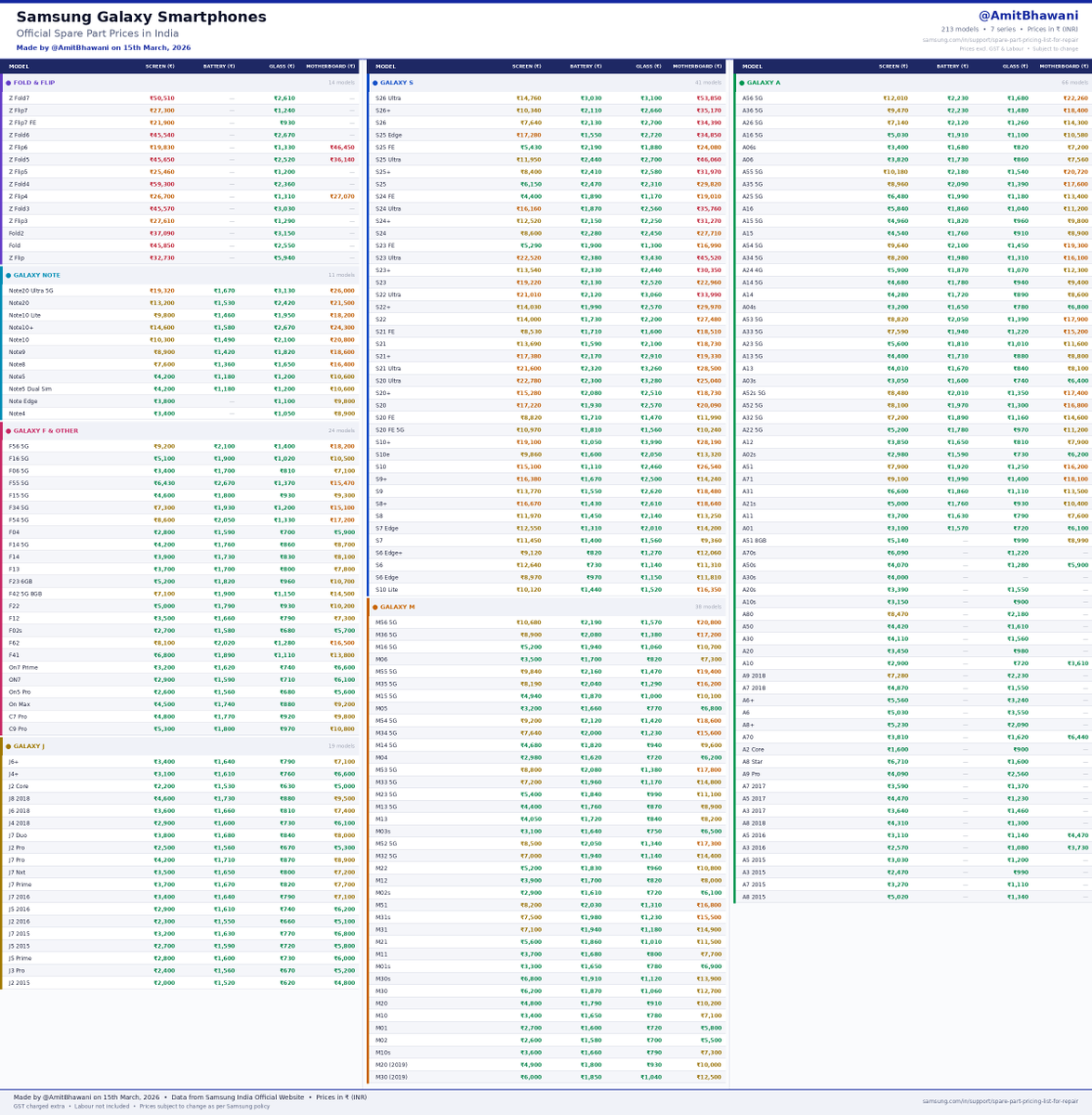
Task: Select the 'Z Fold7' model name
Action: tap(20, 98)
